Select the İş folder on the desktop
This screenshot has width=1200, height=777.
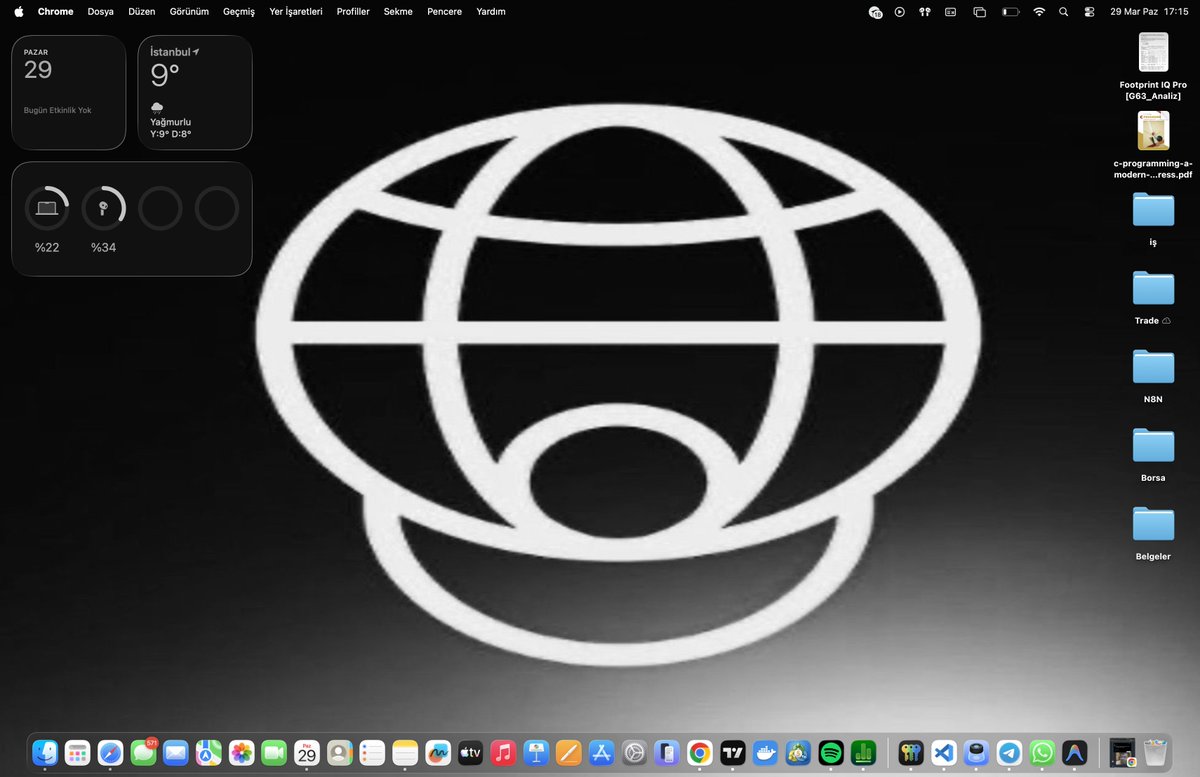(x=1153, y=221)
